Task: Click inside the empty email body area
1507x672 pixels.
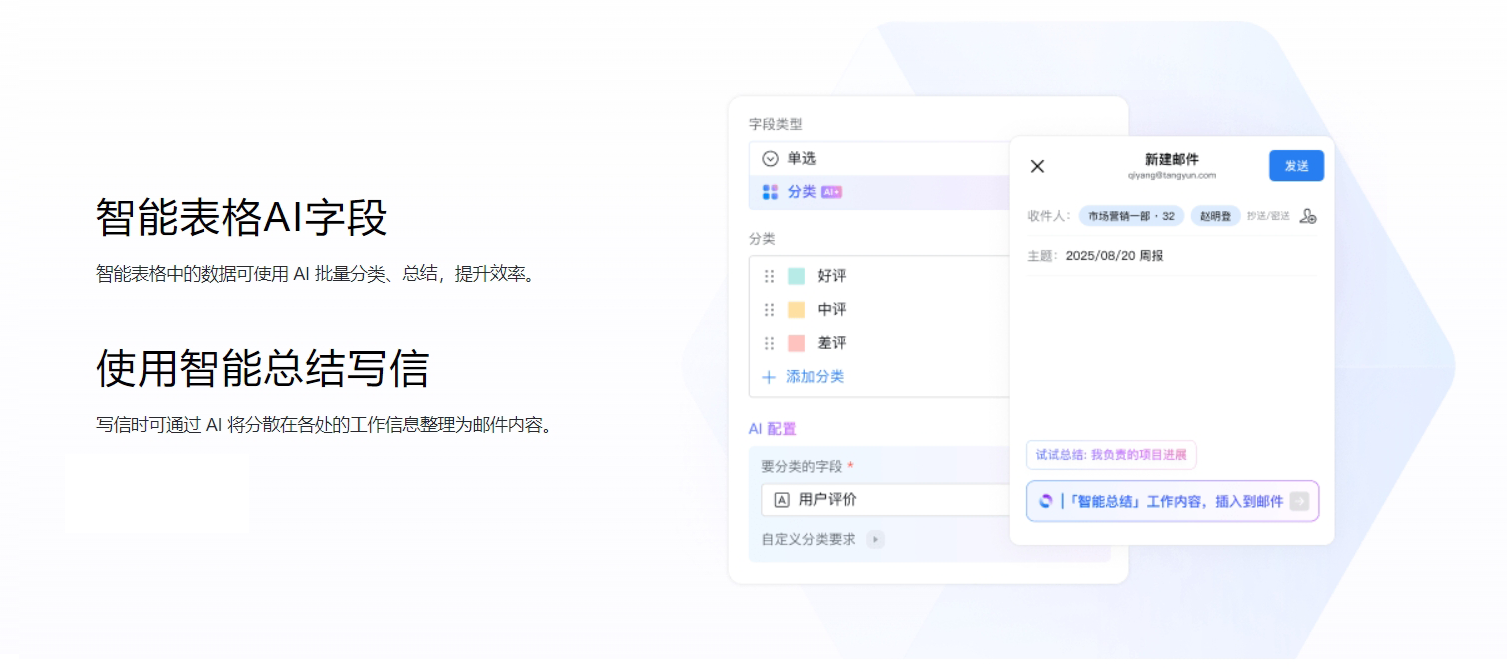Action: pyautogui.click(x=1172, y=355)
